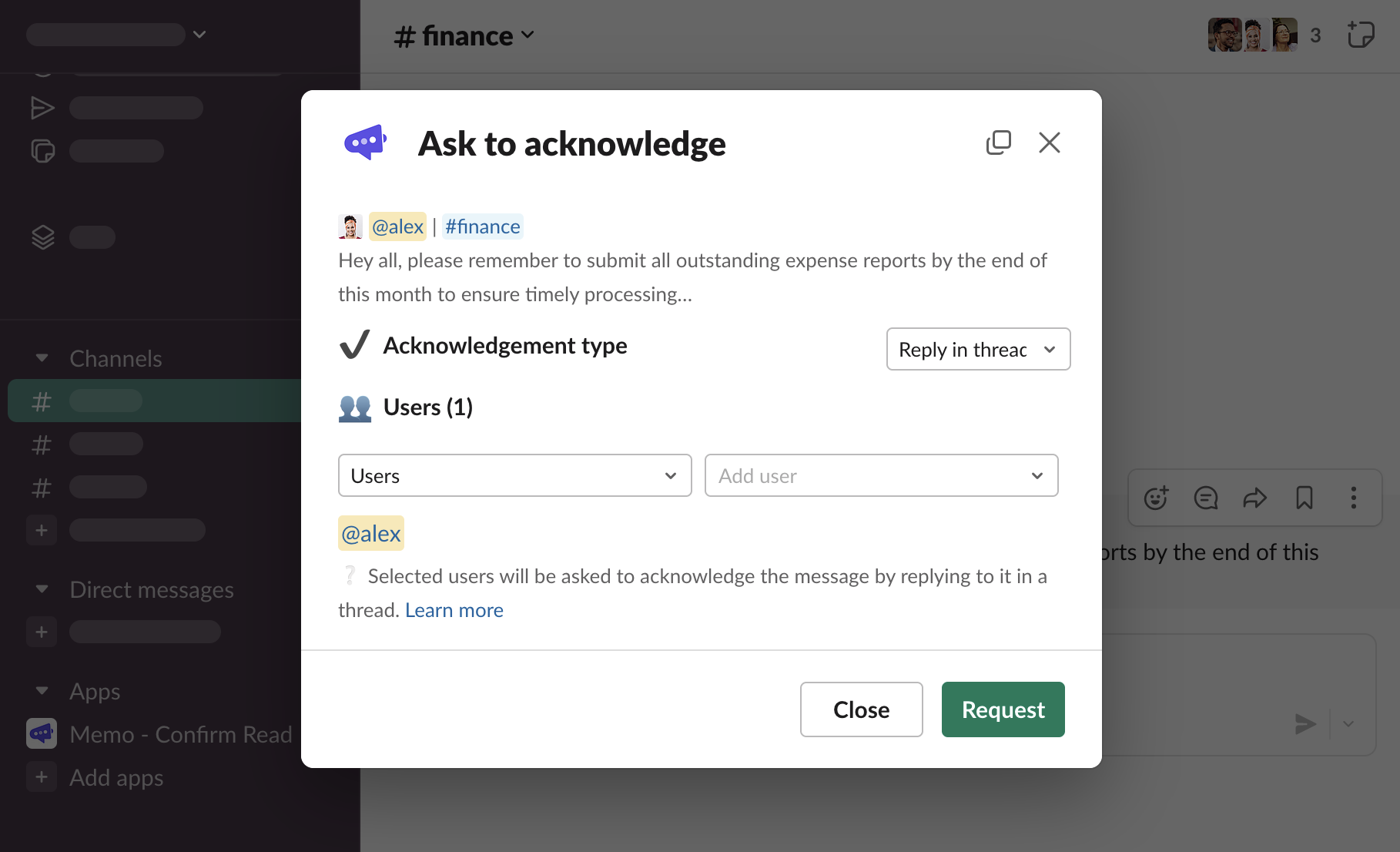Viewport: 1400px width, 852px height.
Task: Click the Learn more link
Action: (454, 610)
